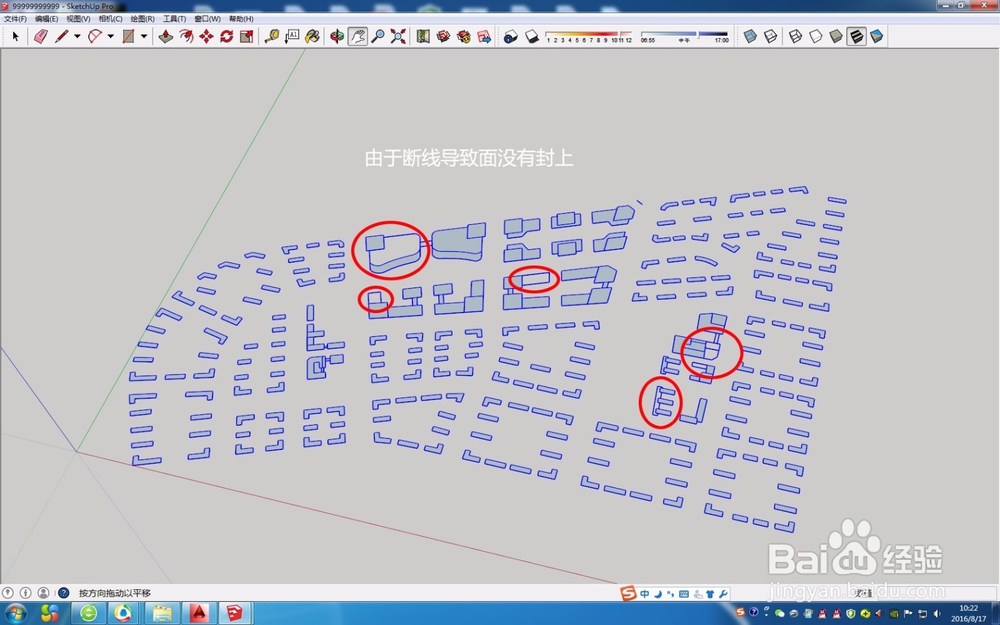Enable wireframe face style

click(x=795, y=36)
